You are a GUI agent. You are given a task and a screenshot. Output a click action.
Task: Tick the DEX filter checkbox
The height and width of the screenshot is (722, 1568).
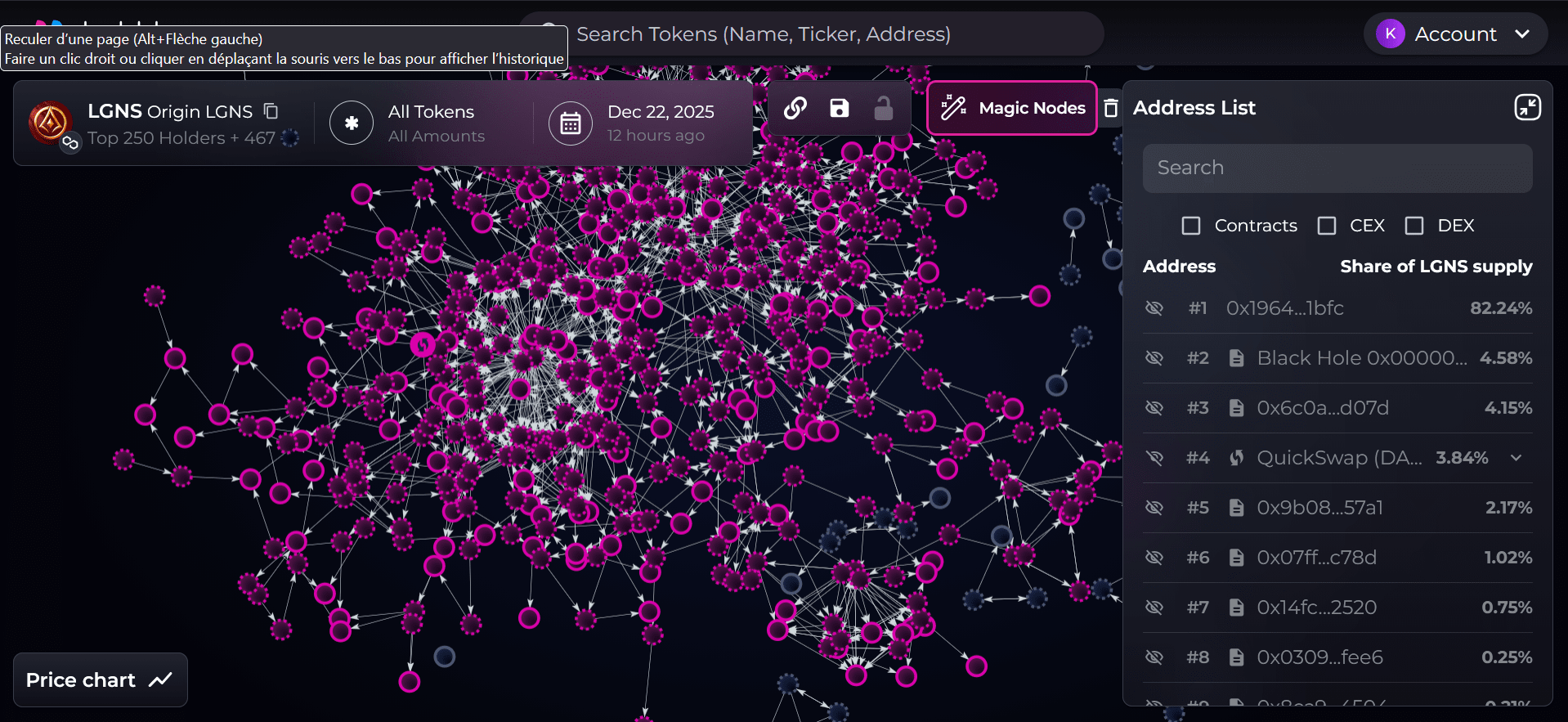1414,226
